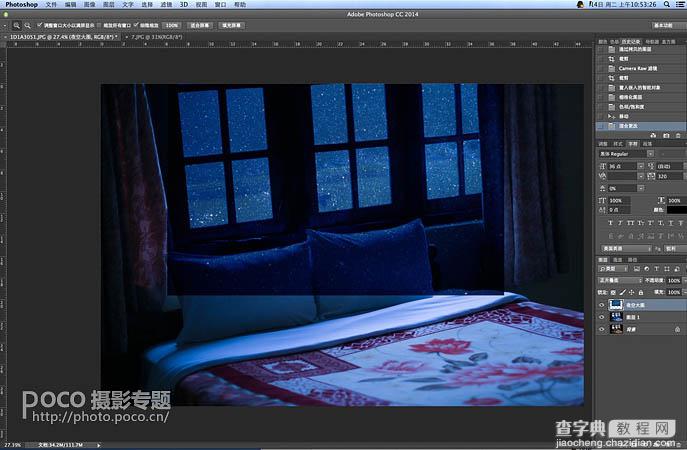
Task: Switch to the History panel tab
Action: pyautogui.click(x=631, y=42)
